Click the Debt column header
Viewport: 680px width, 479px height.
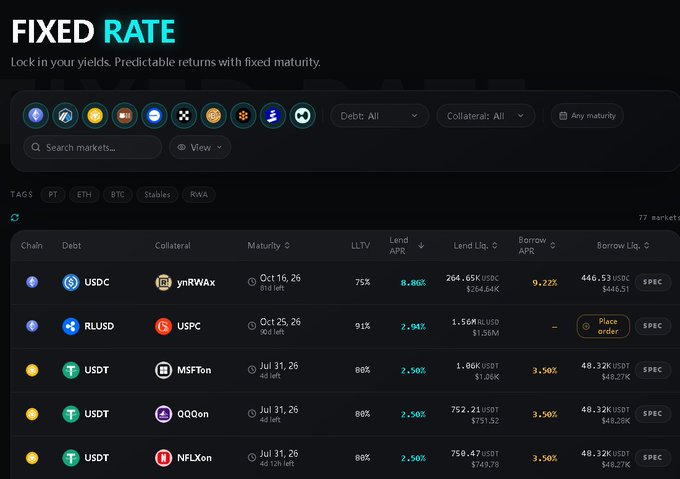coord(72,245)
